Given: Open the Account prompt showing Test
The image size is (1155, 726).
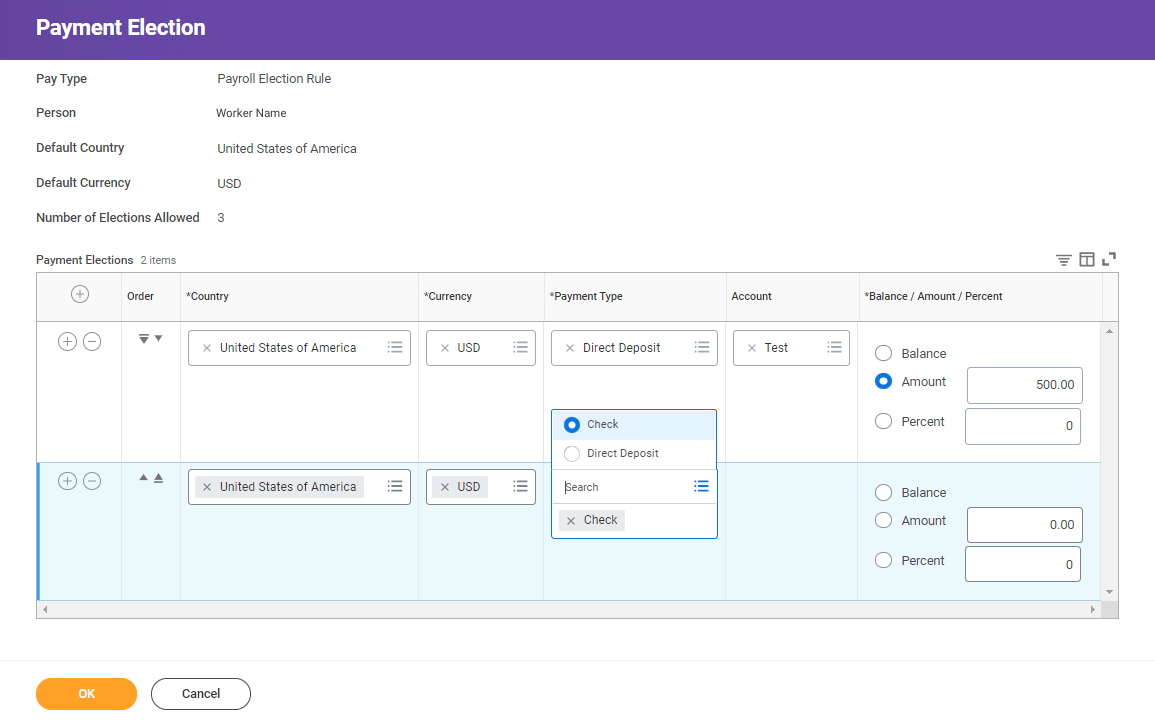Looking at the screenshot, I should pyautogui.click(x=834, y=347).
